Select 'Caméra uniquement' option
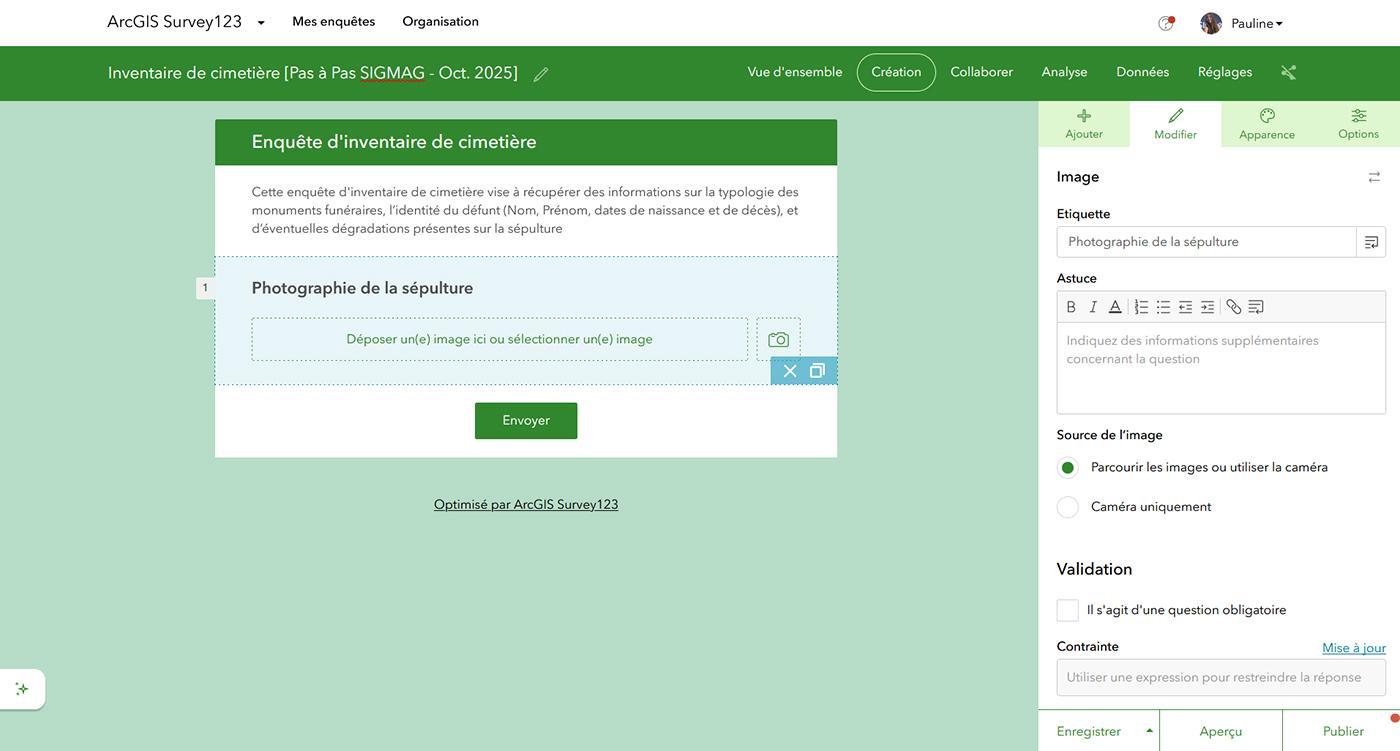Image resolution: width=1400 pixels, height=751 pixels. coord(1068,507)
